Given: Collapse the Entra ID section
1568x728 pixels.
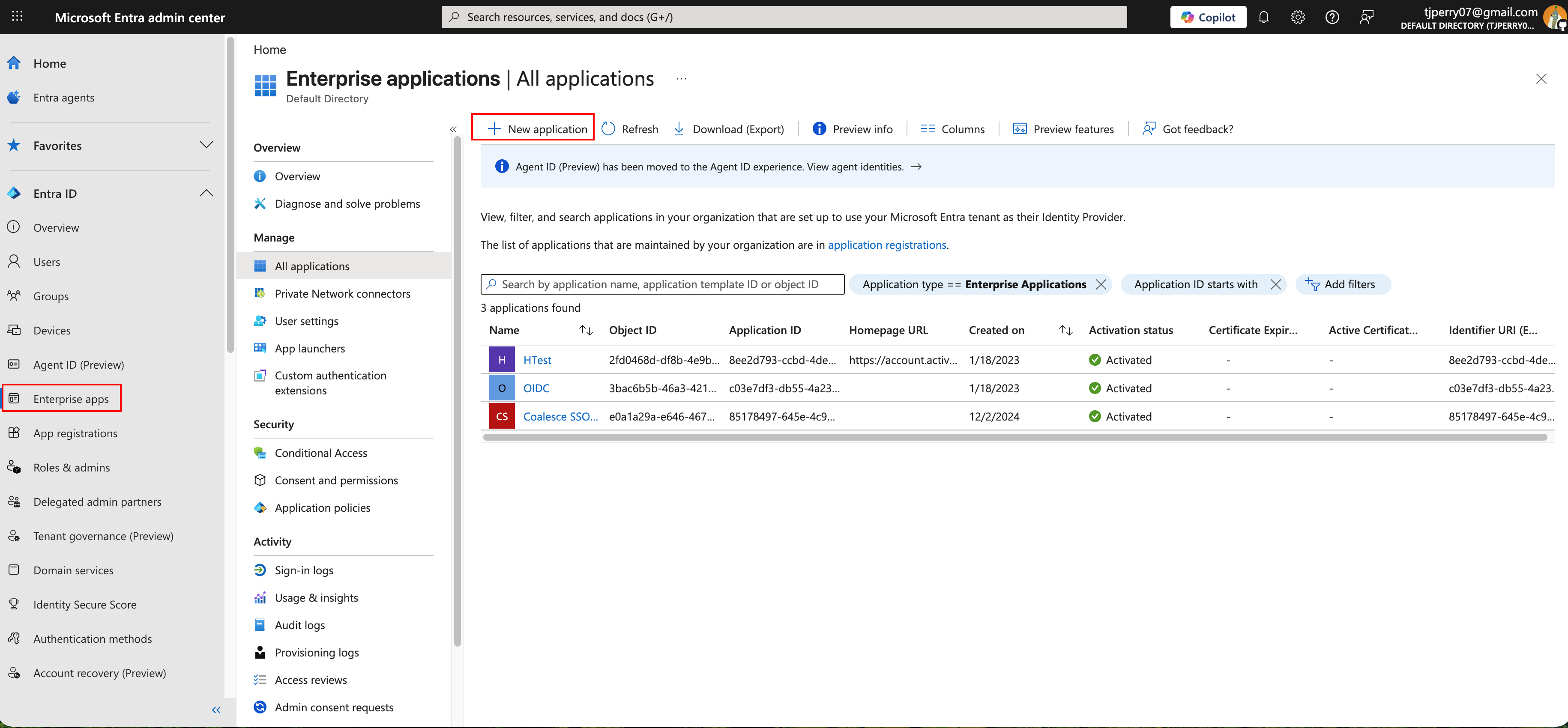Looking at the screenshot, I should (x=206, y=194).
